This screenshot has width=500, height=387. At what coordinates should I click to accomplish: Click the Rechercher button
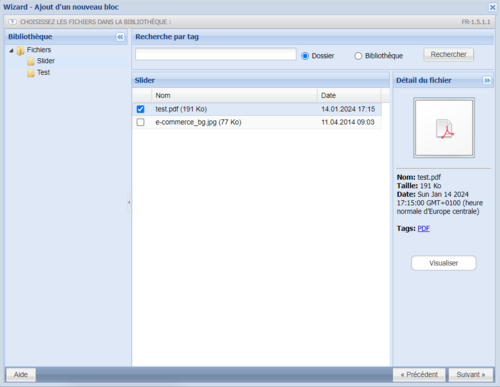pos(448,55)
